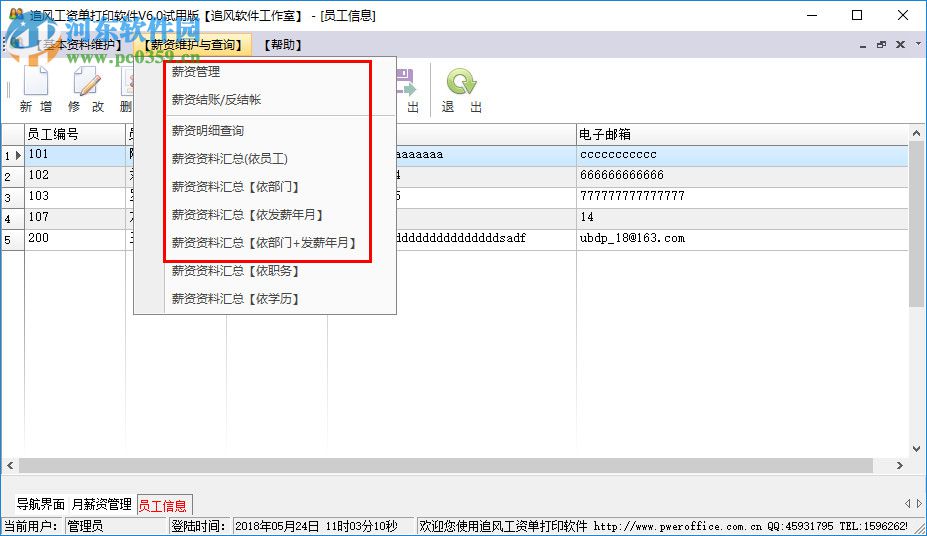This screenshot has width=927, height=536.
Task: Open the menu bar overflow dropdown arrow
Action: (918, 43)
